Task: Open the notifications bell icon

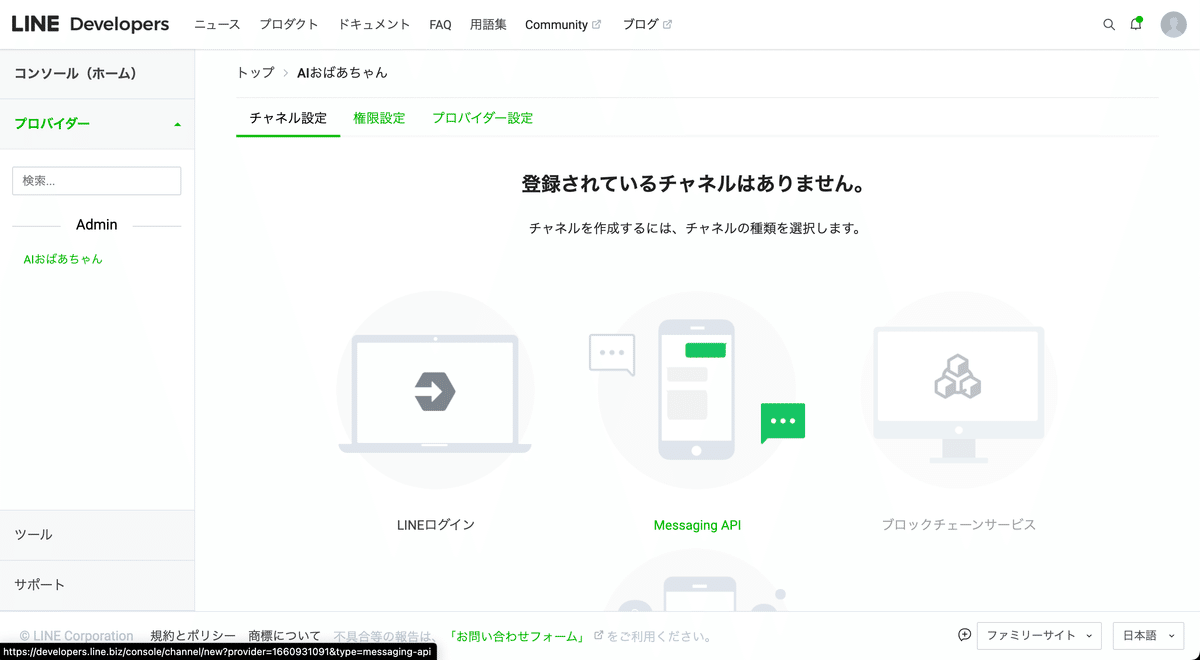Action: [1136, 24]
